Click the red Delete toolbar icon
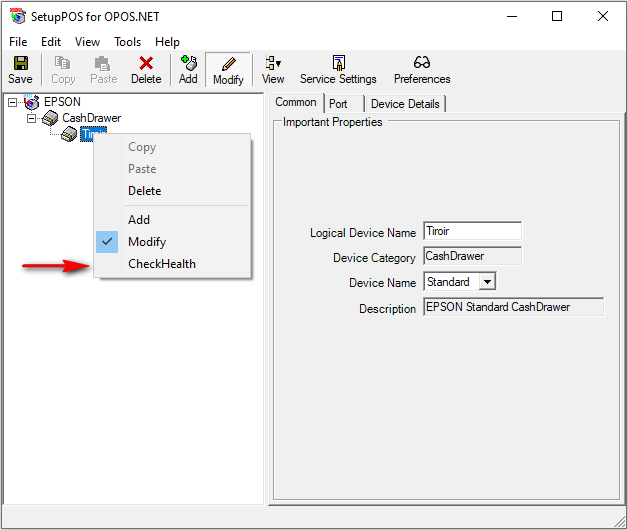 (x=146, y=69)
